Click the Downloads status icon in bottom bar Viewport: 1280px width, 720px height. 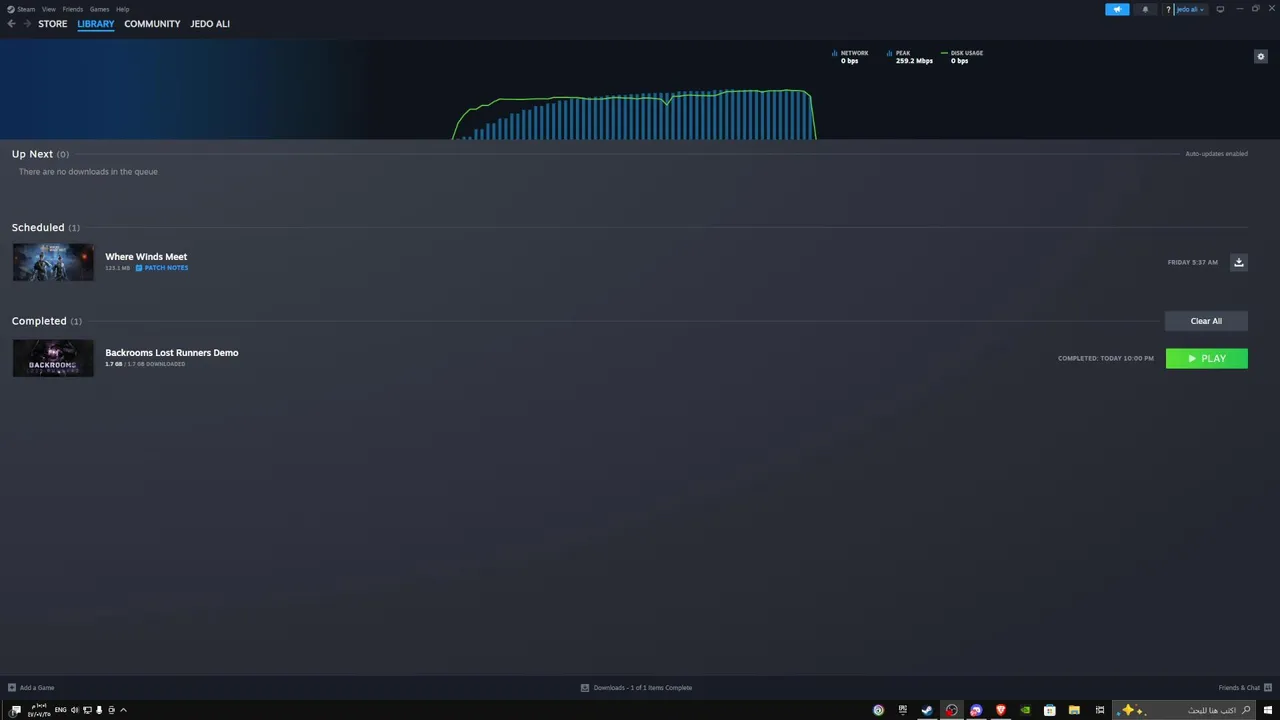click(x=585, y=688)
